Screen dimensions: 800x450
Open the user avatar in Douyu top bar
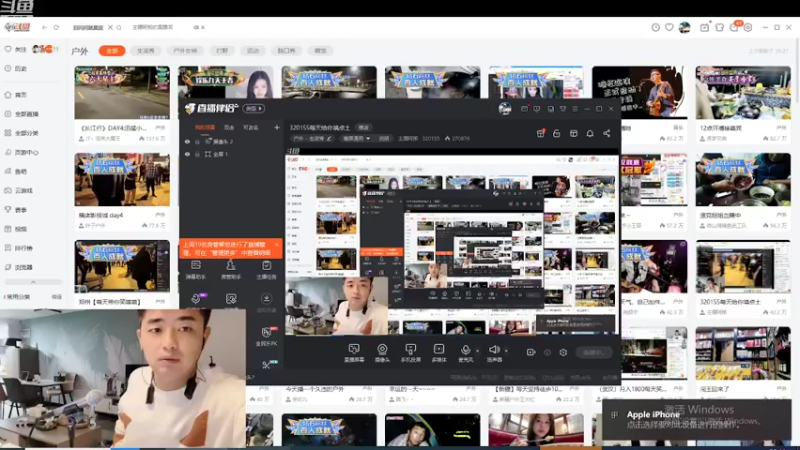pyautogui.click(x=685, y=27)
